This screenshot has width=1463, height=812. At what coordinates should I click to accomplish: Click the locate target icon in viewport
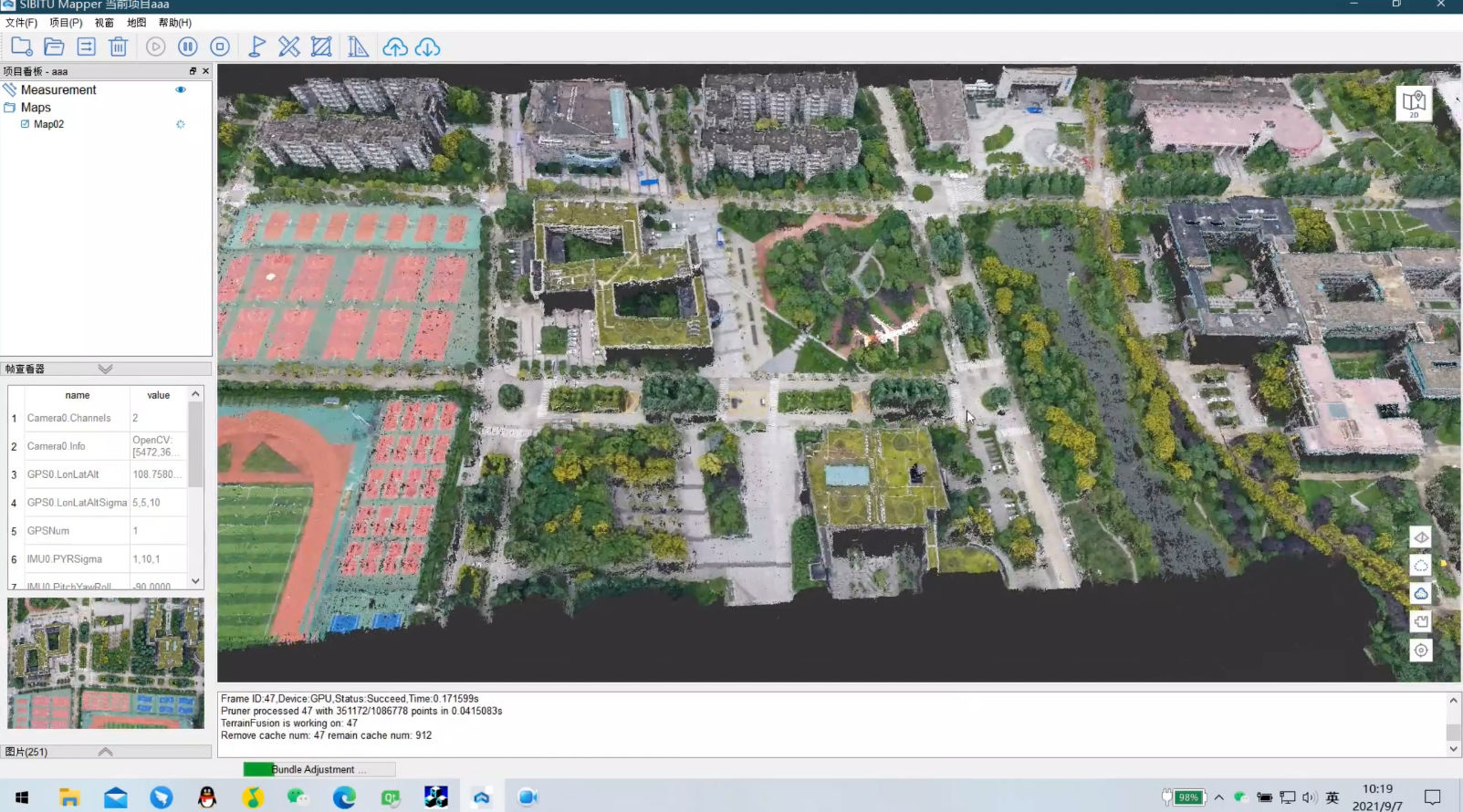coord(1421,651)
